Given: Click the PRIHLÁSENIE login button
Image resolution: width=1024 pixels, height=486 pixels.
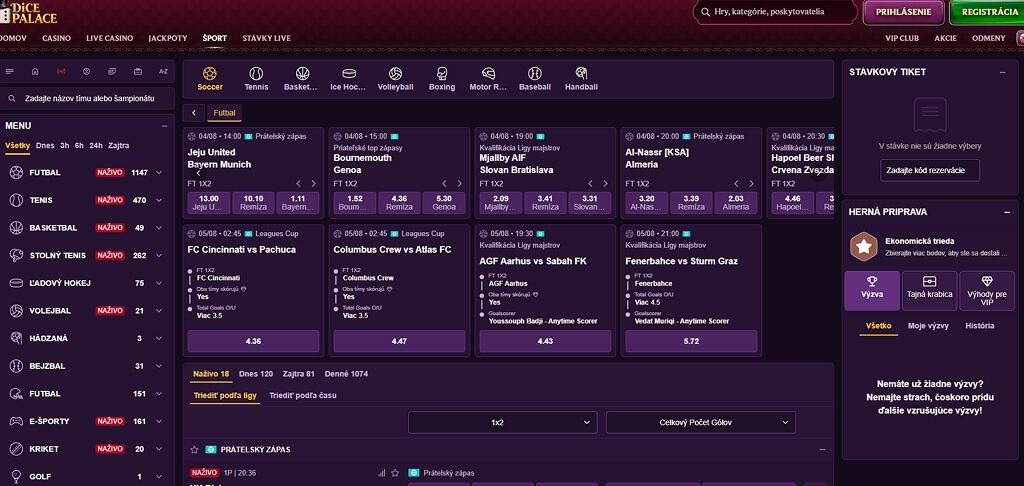Looking at the screenshot, I should pyautogui.click(x=903, y=12).
